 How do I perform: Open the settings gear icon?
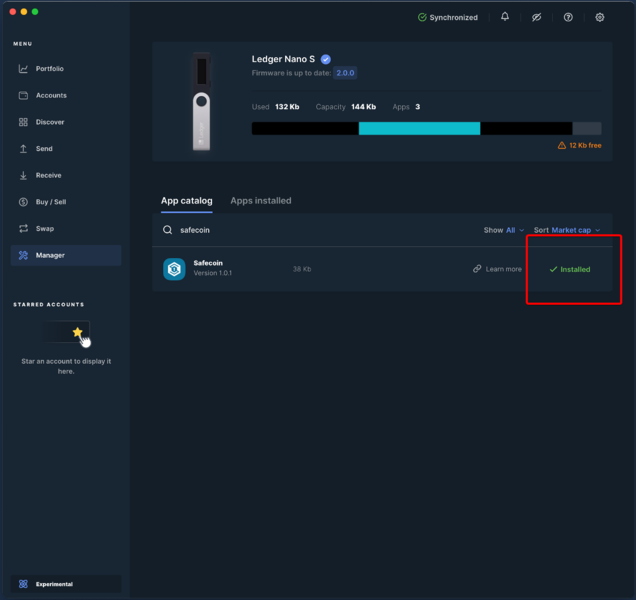pyautogui.click(x=599, y=17)
